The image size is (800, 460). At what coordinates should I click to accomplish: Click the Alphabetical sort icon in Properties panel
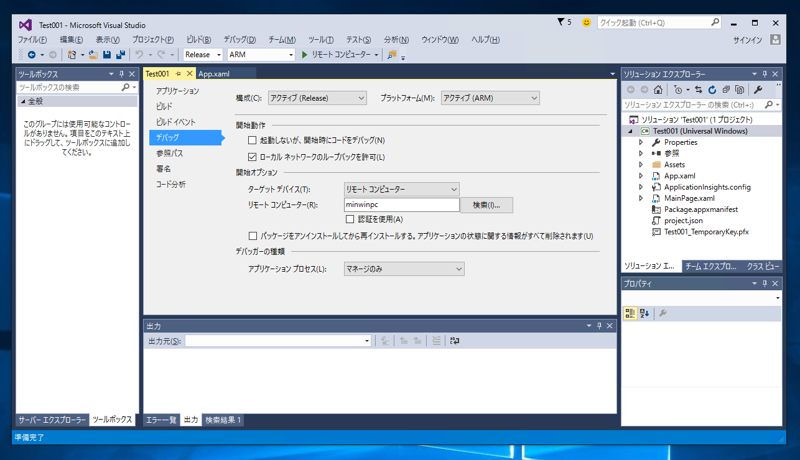tap(644, 313)
